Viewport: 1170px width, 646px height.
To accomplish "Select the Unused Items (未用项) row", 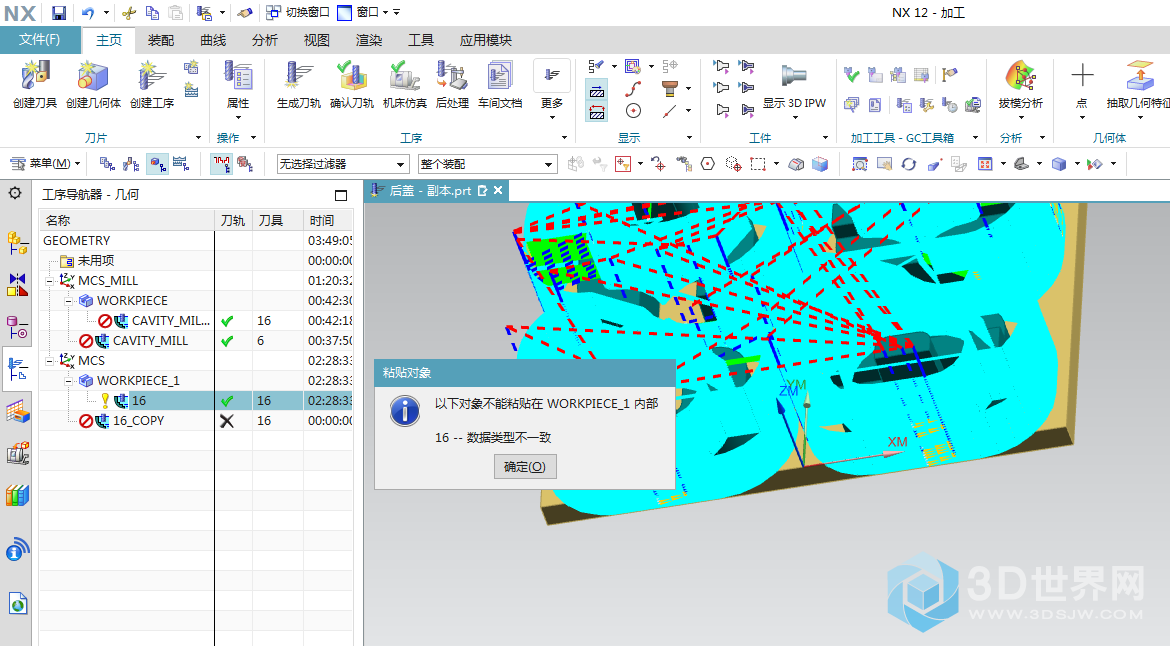I will click(195, 260).
